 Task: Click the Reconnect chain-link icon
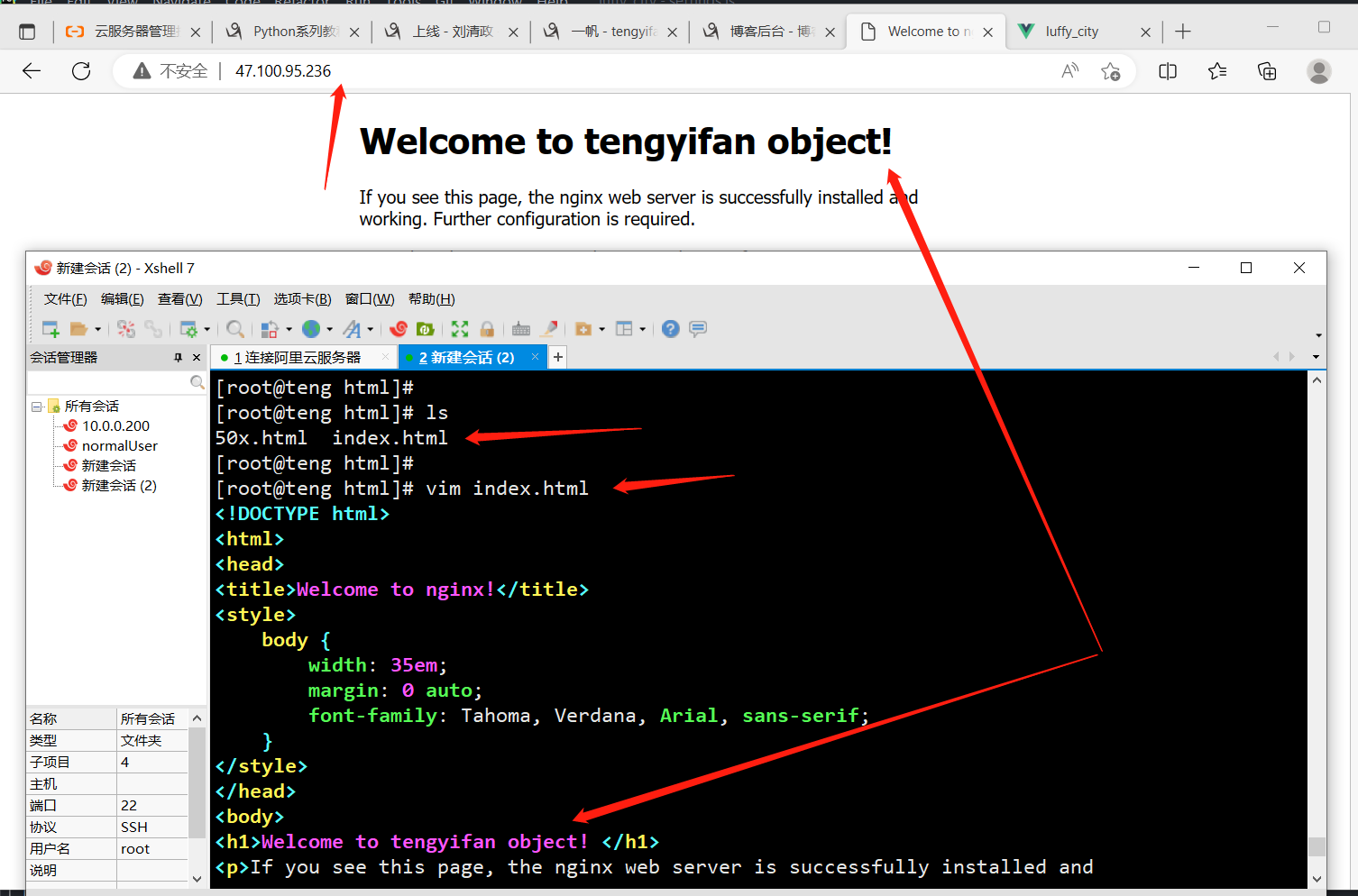pos(154,329)
